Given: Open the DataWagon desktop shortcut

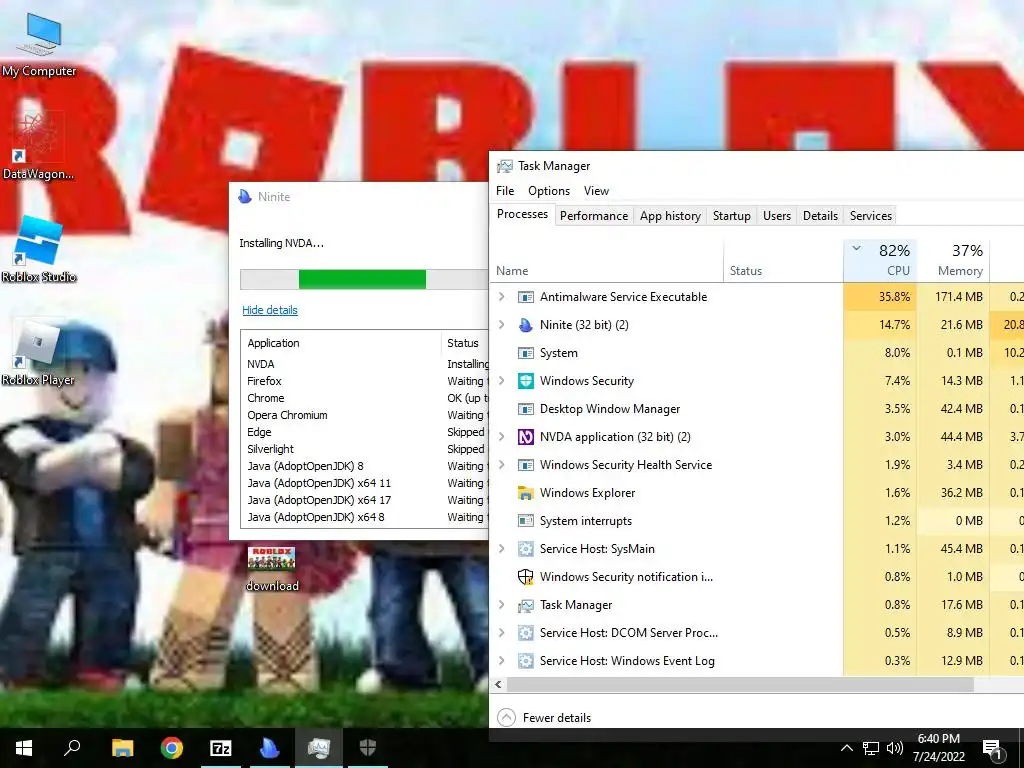Looking at the screenshot, I should click(38, 146).
